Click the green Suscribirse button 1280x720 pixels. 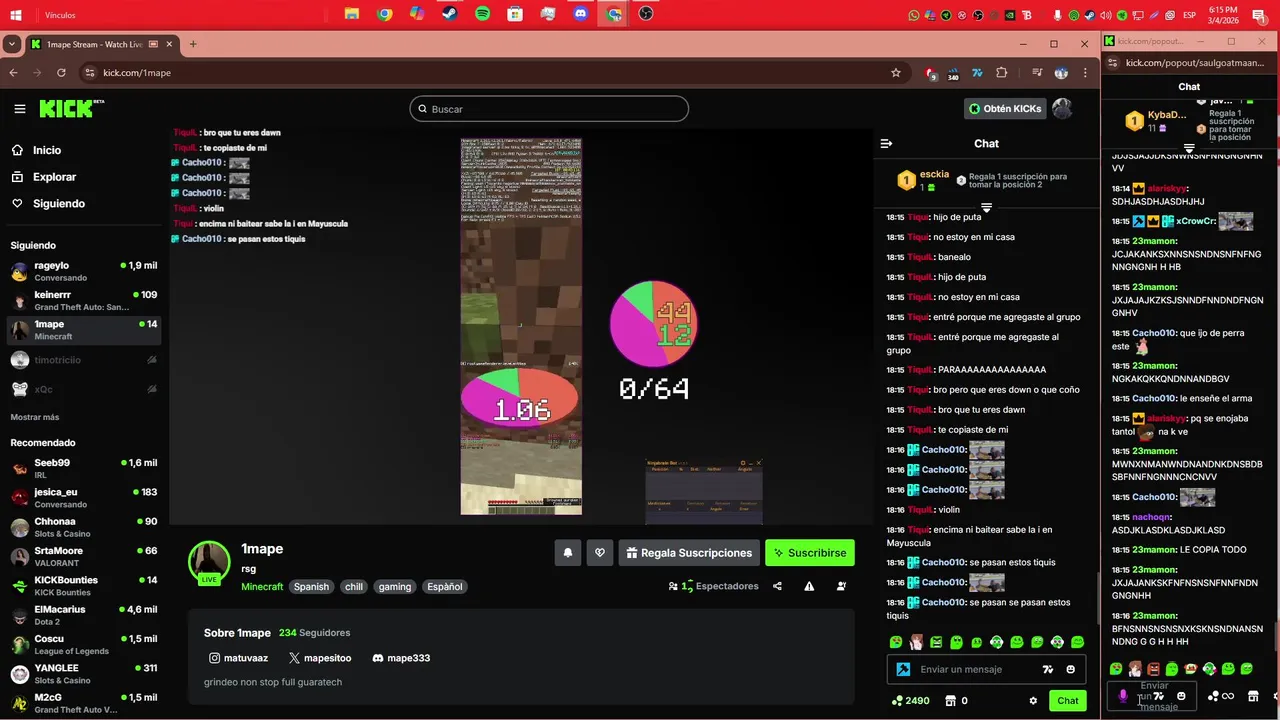coord(810,552)
